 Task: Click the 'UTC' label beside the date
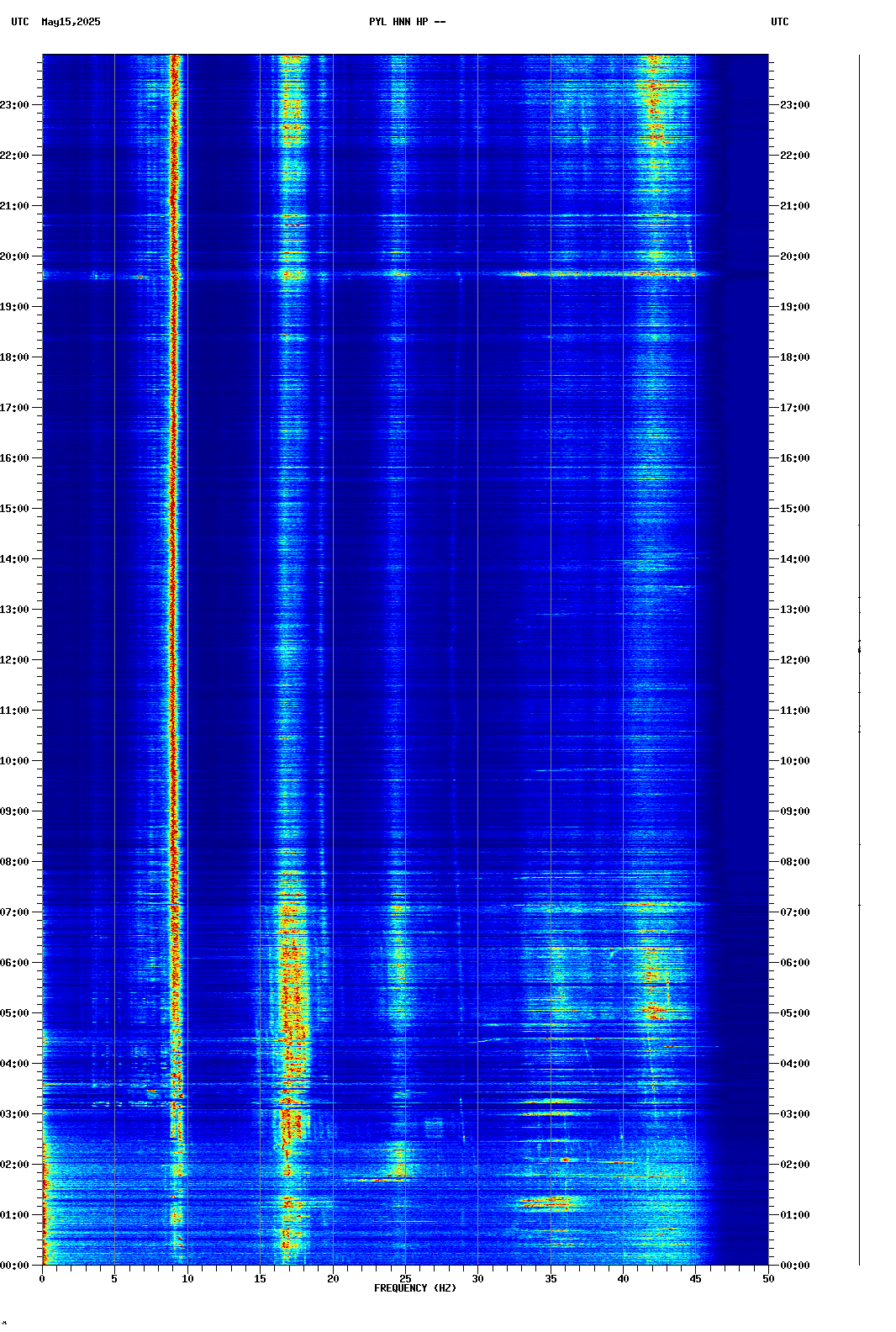(x=20, y=22)
